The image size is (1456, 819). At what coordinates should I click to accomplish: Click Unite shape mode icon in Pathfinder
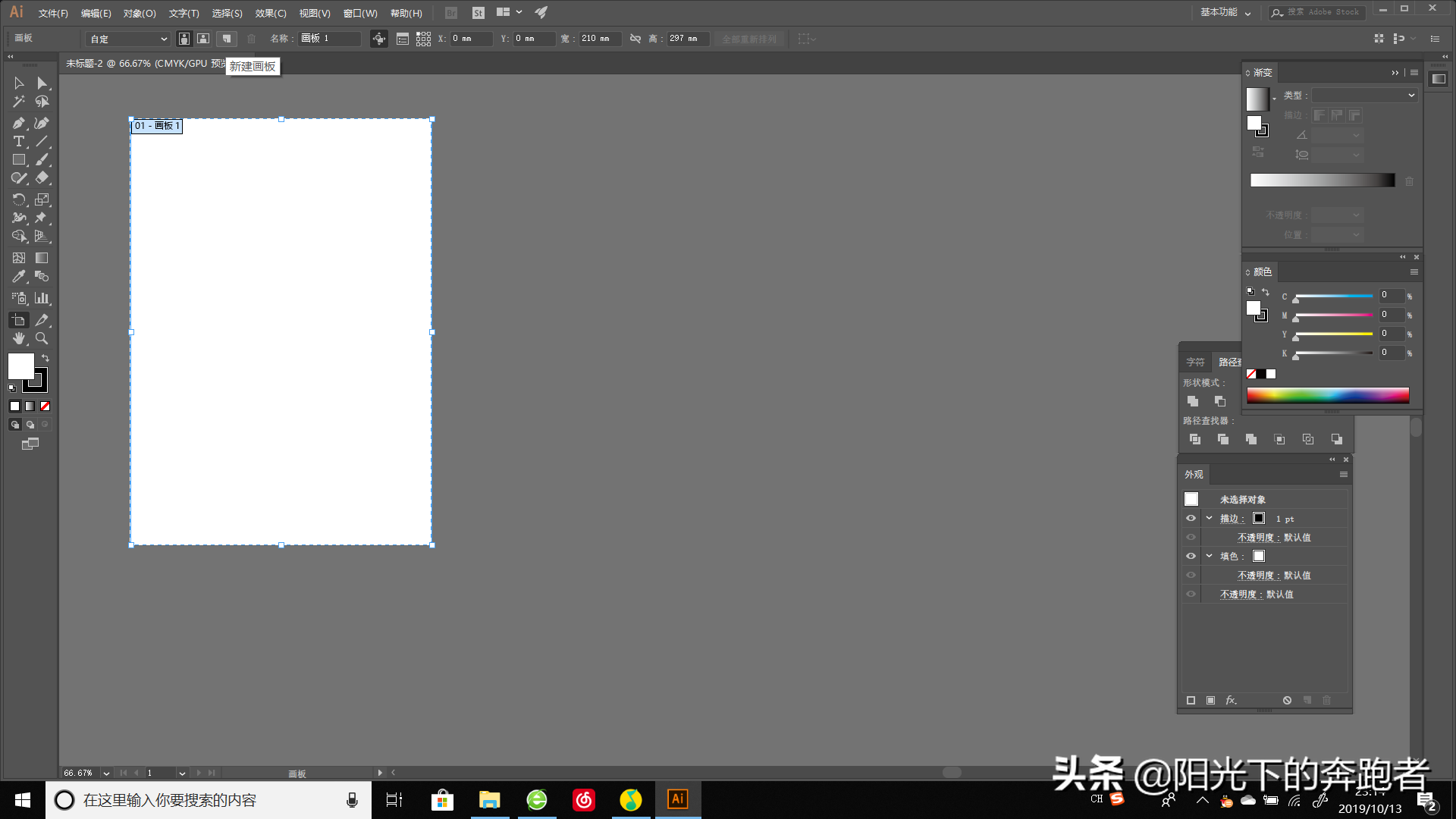tap(1193, 401)
